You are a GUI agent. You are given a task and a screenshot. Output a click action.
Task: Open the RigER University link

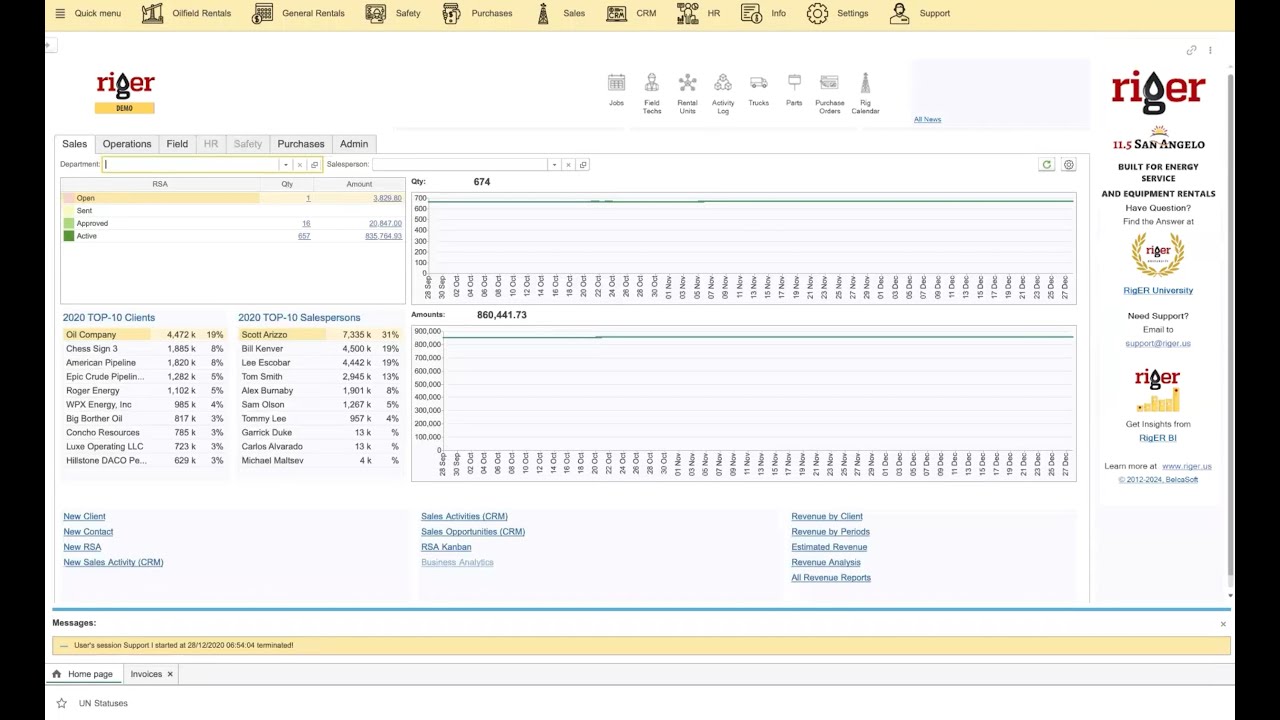pos(1158,290)
